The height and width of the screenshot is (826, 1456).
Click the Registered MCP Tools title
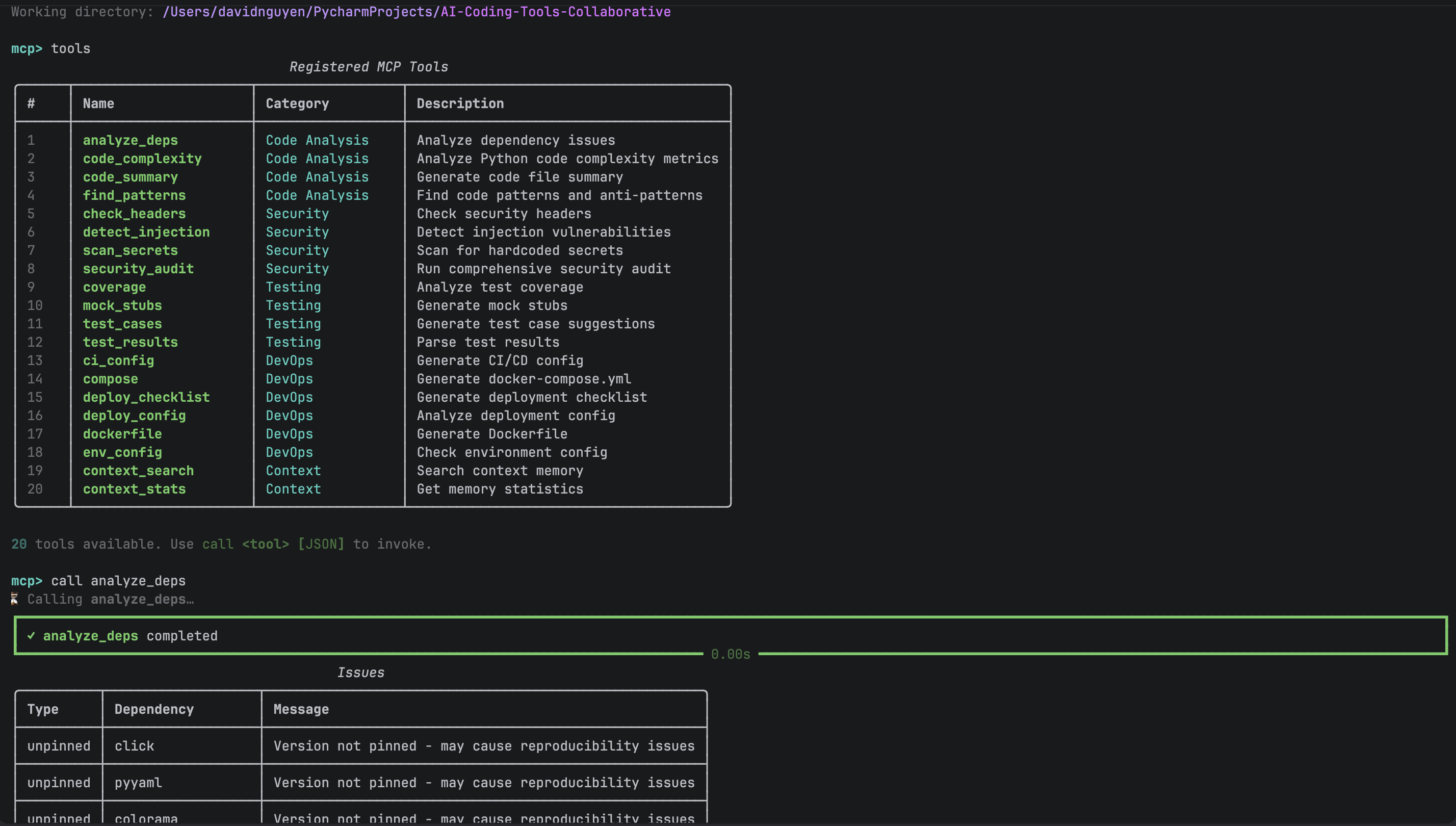tap(368, 66)
